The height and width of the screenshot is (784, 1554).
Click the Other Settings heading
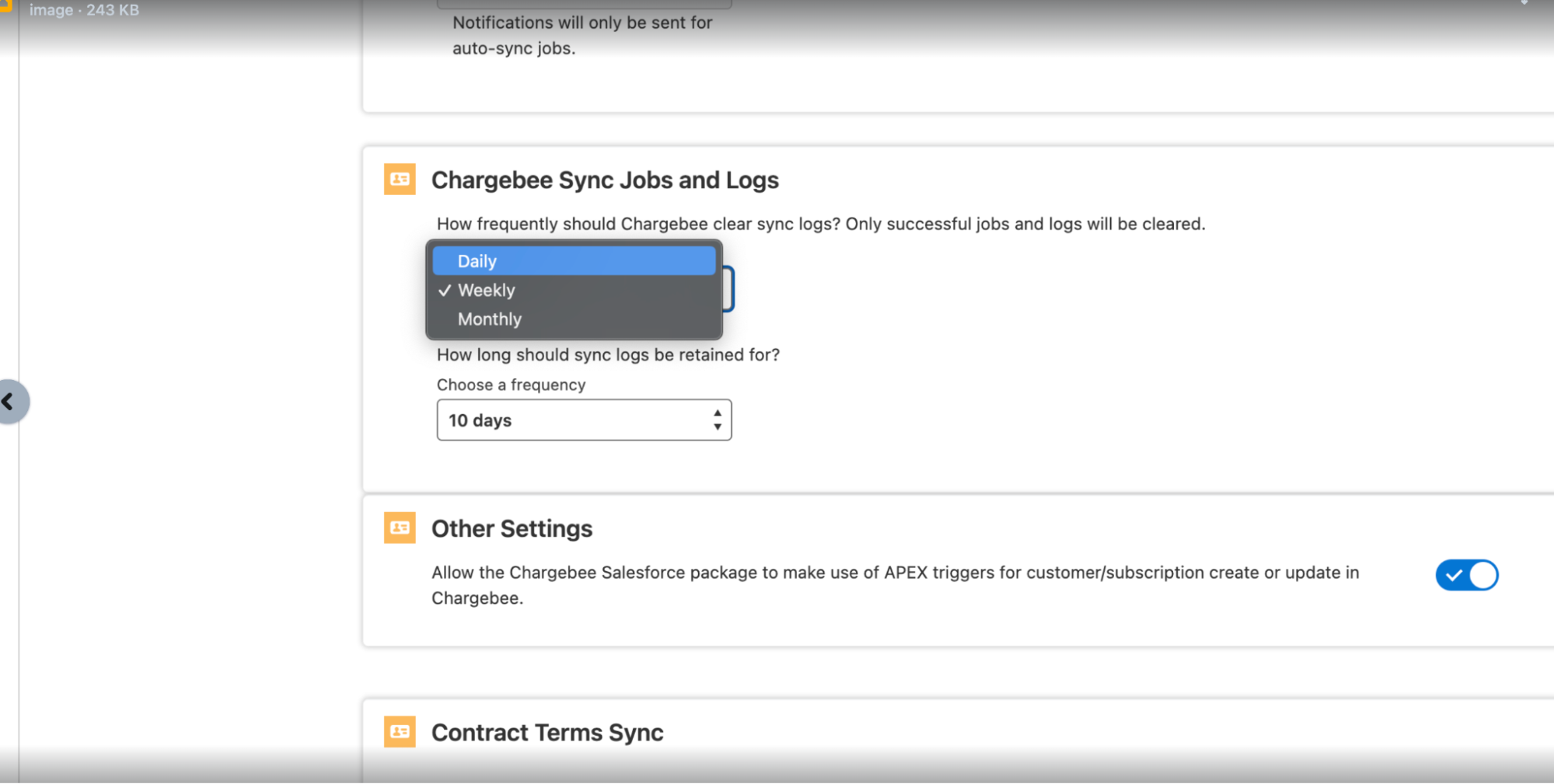(512, 529)
